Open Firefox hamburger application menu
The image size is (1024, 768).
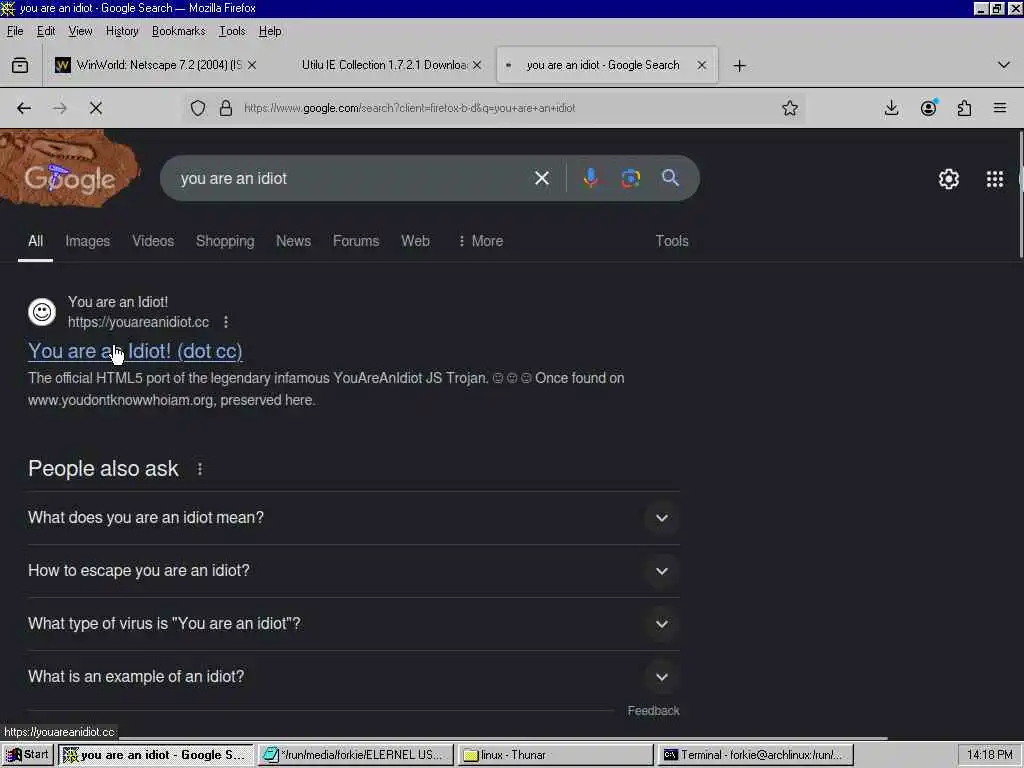click(1000, 108)
